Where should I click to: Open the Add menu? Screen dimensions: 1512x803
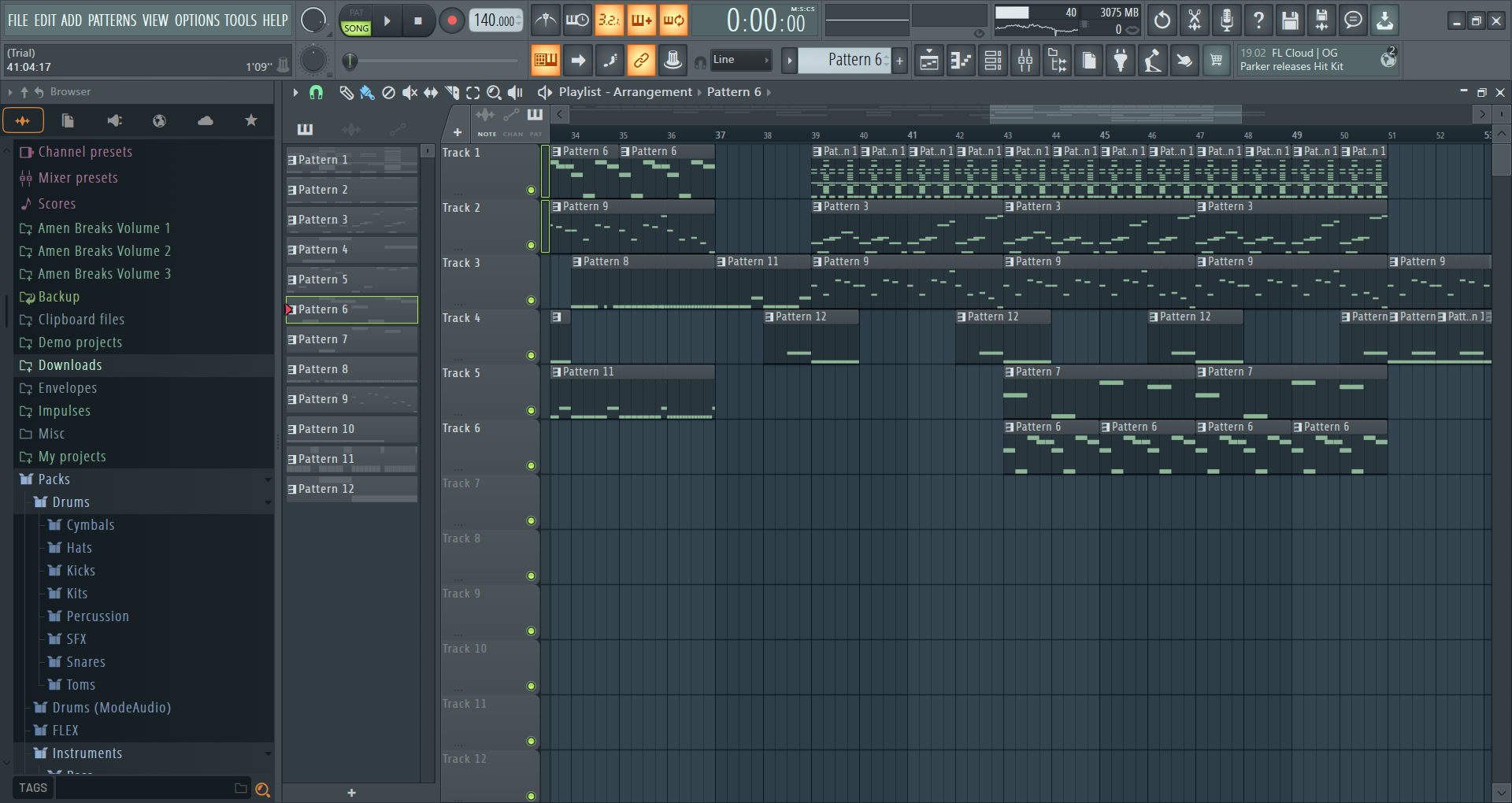[x=72, y=20]
